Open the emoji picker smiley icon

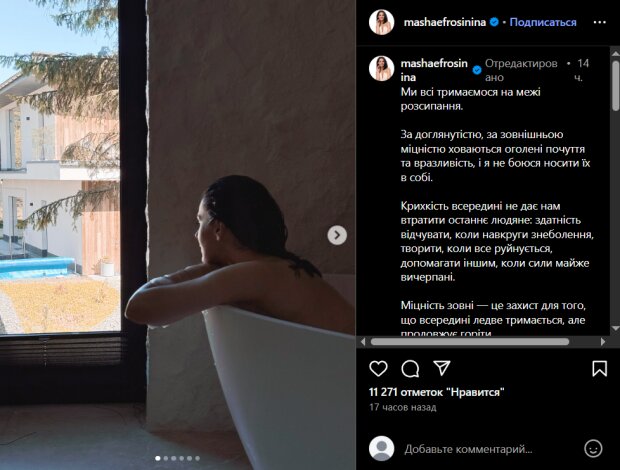[593, 449]
